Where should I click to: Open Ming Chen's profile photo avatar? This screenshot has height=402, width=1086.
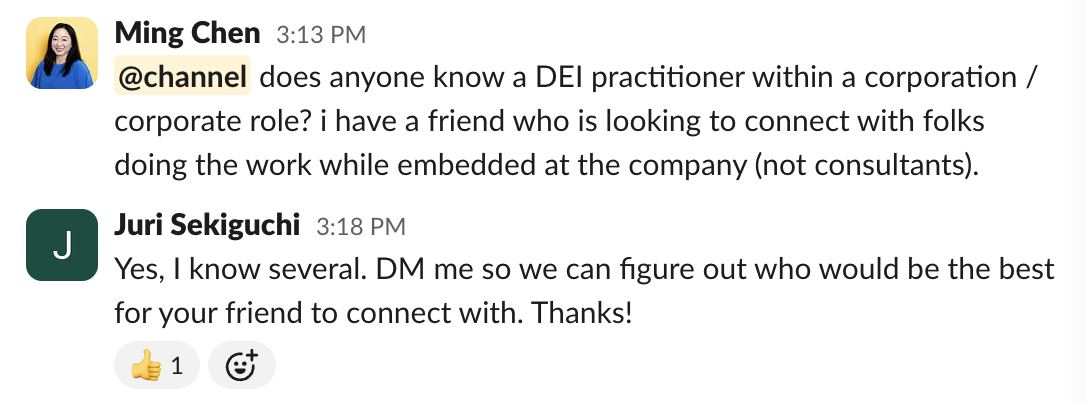(x=62, y=53)
